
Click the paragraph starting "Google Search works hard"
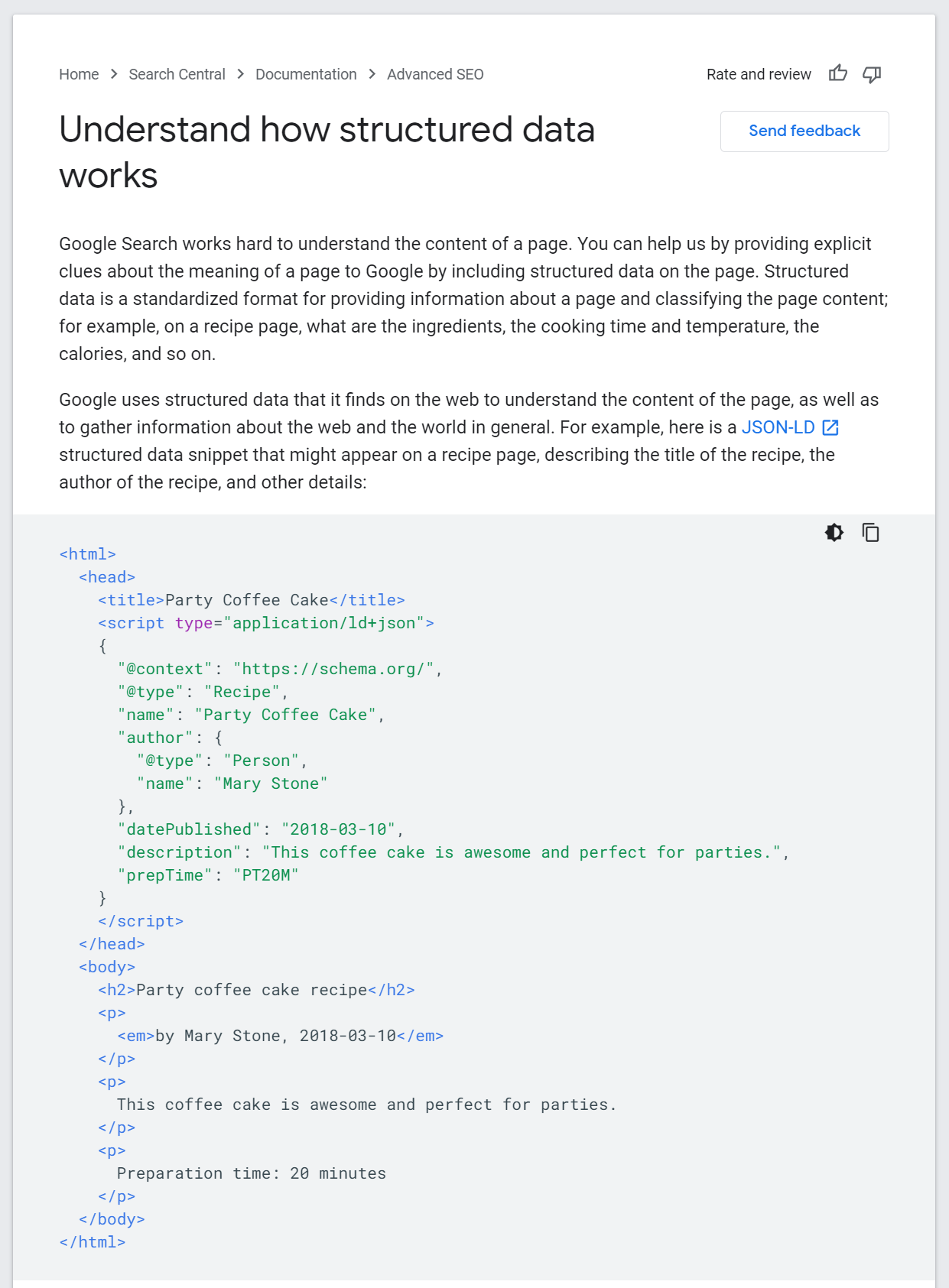pos(473,299)
